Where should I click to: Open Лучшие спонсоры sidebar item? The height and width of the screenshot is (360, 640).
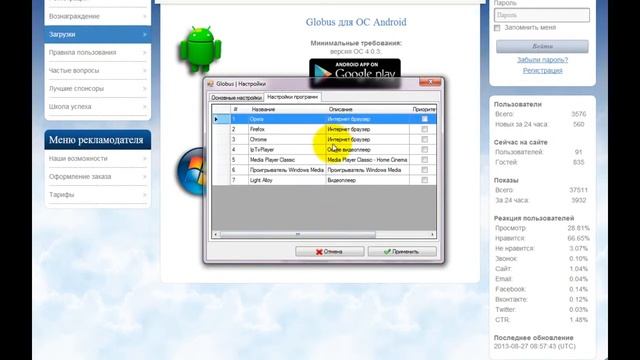click(98, 89)
